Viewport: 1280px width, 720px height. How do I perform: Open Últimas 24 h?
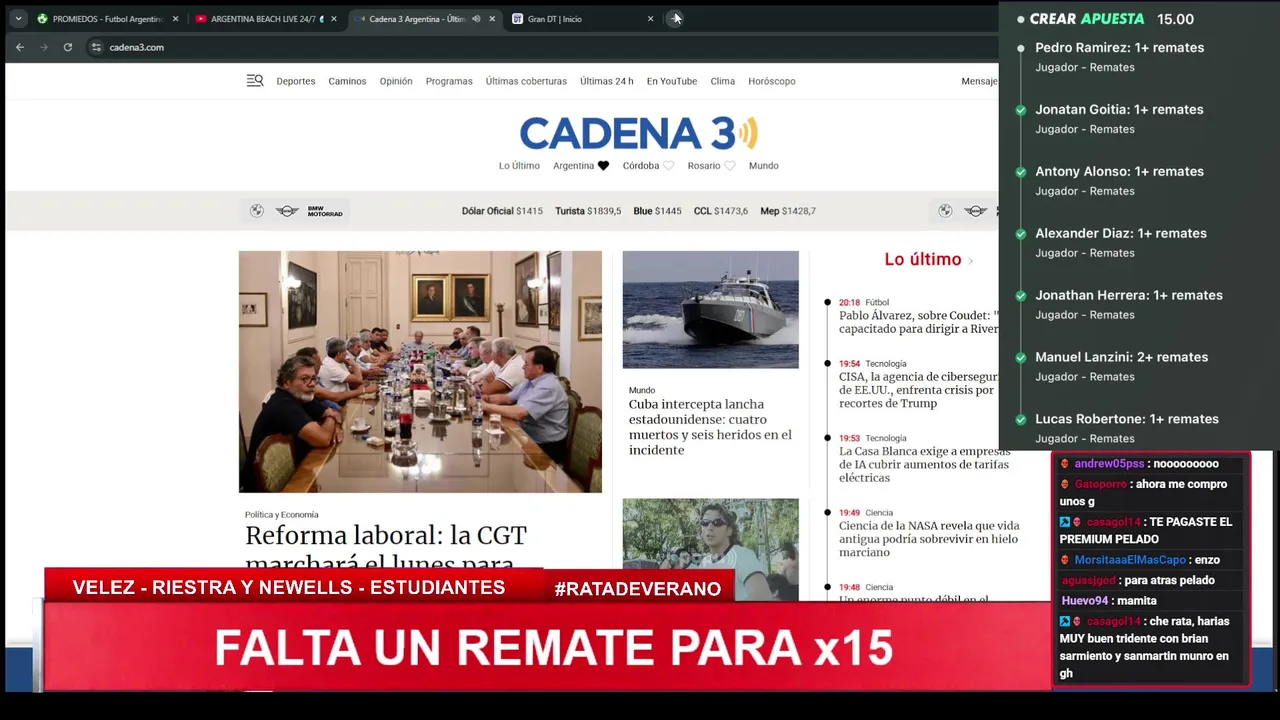click(x=607, y=81)
